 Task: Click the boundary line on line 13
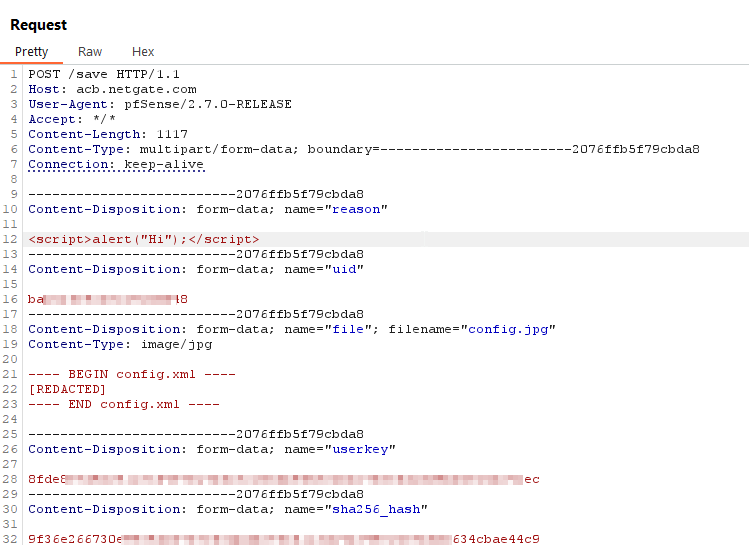coord(196,254)
